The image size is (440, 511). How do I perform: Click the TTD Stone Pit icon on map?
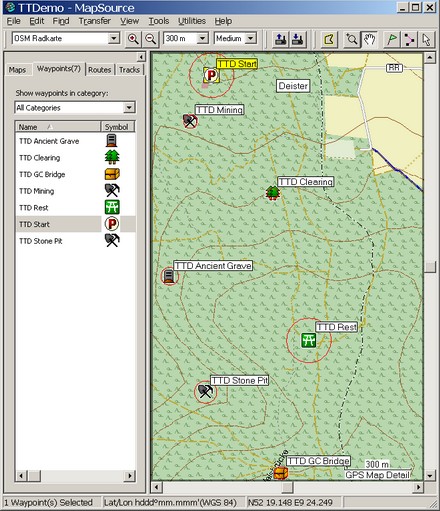[205, 391]
